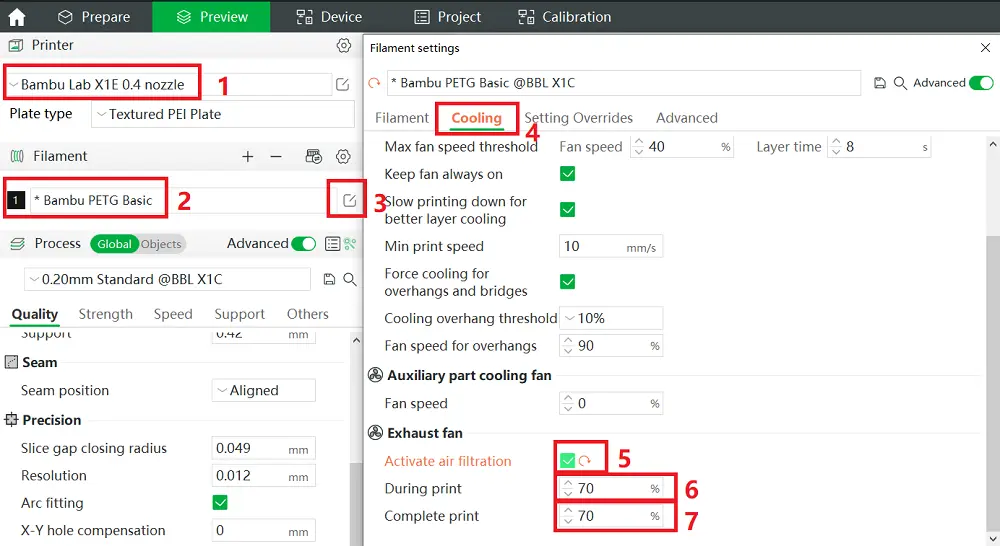Close the Filament settings dialog

pos(985,48)
